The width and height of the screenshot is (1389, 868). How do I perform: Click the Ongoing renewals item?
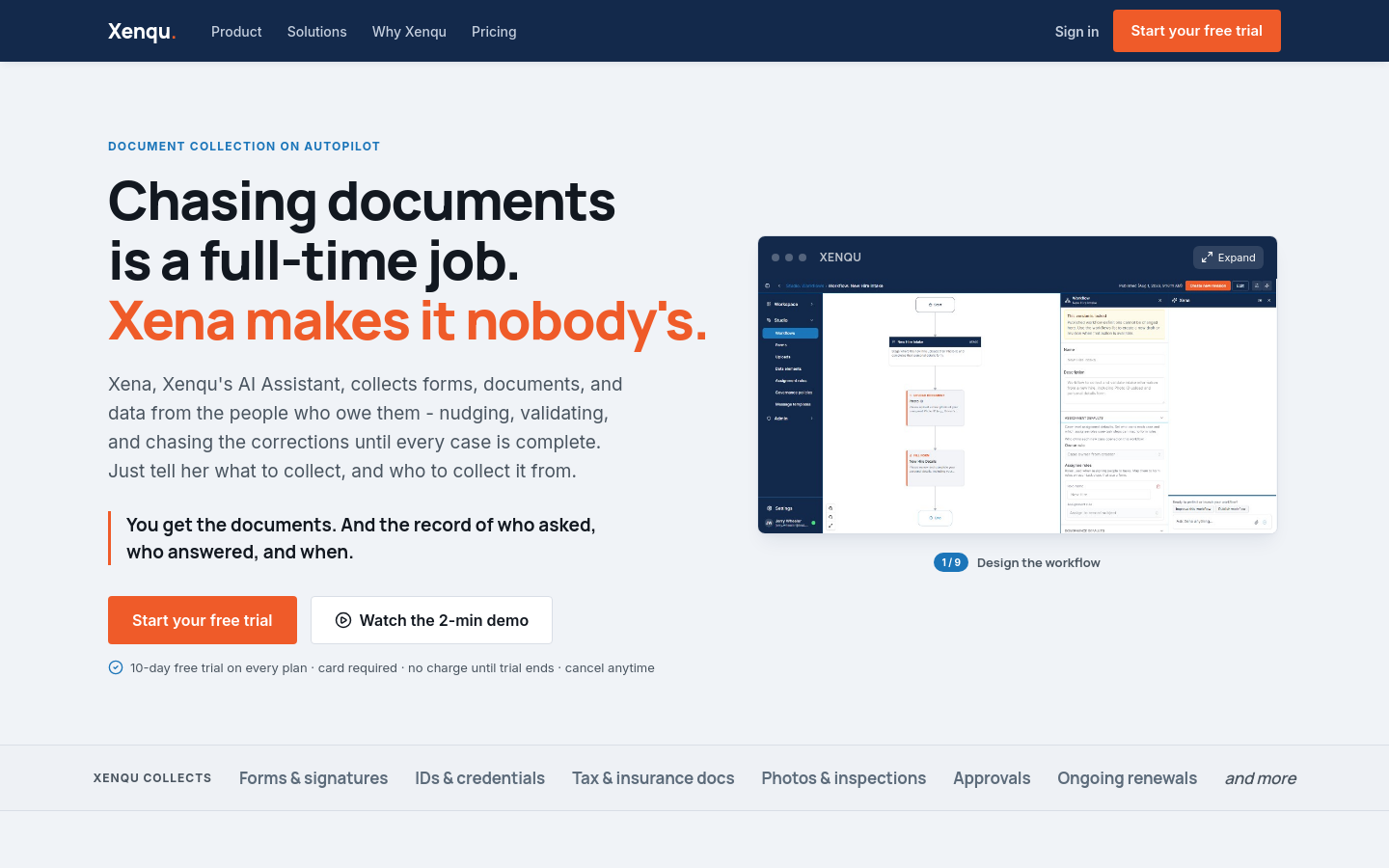tap(1127, 778)
